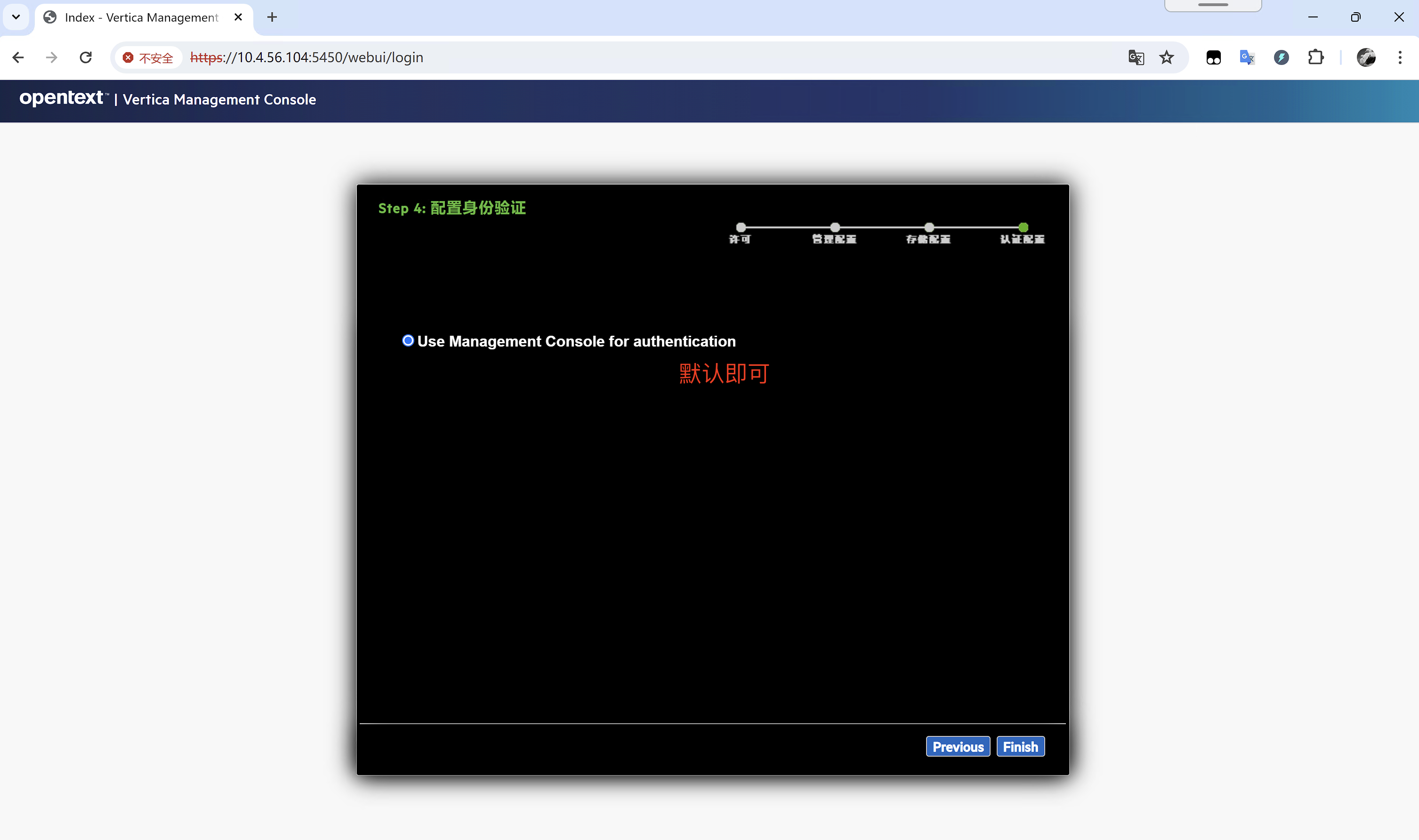1419x840 pixels.
Task: Click the not secure site info badge
Action: (x=148, y=58)
